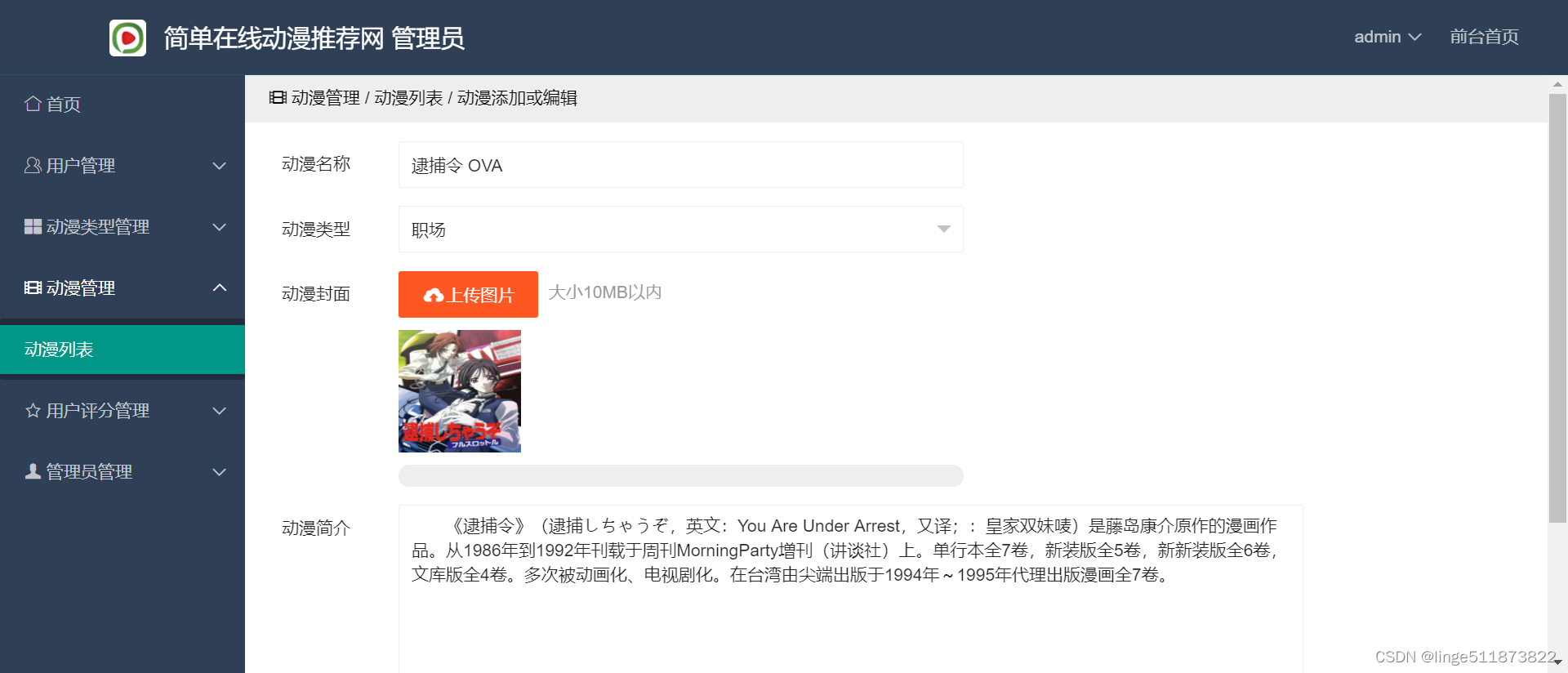Expand the 用户管理 menu chevron
Screen dimensions: 1568x673
(x=219, y=166)
